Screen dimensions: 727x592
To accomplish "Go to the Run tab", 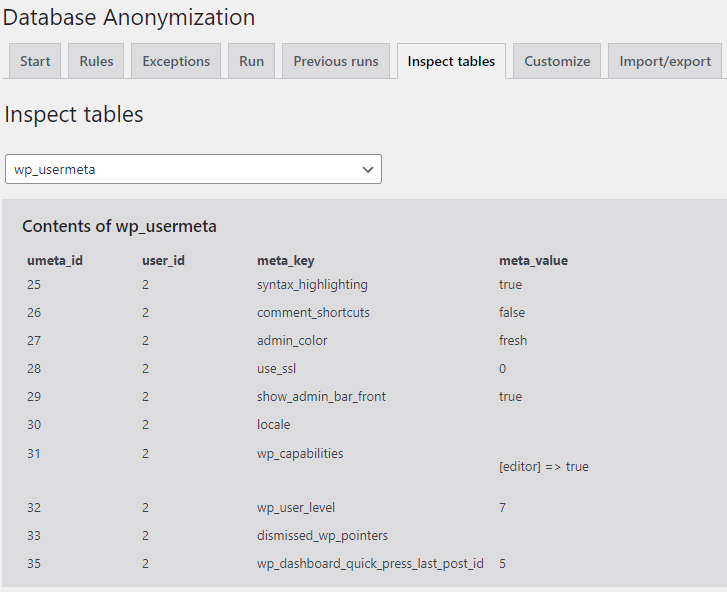I will 251,61.
